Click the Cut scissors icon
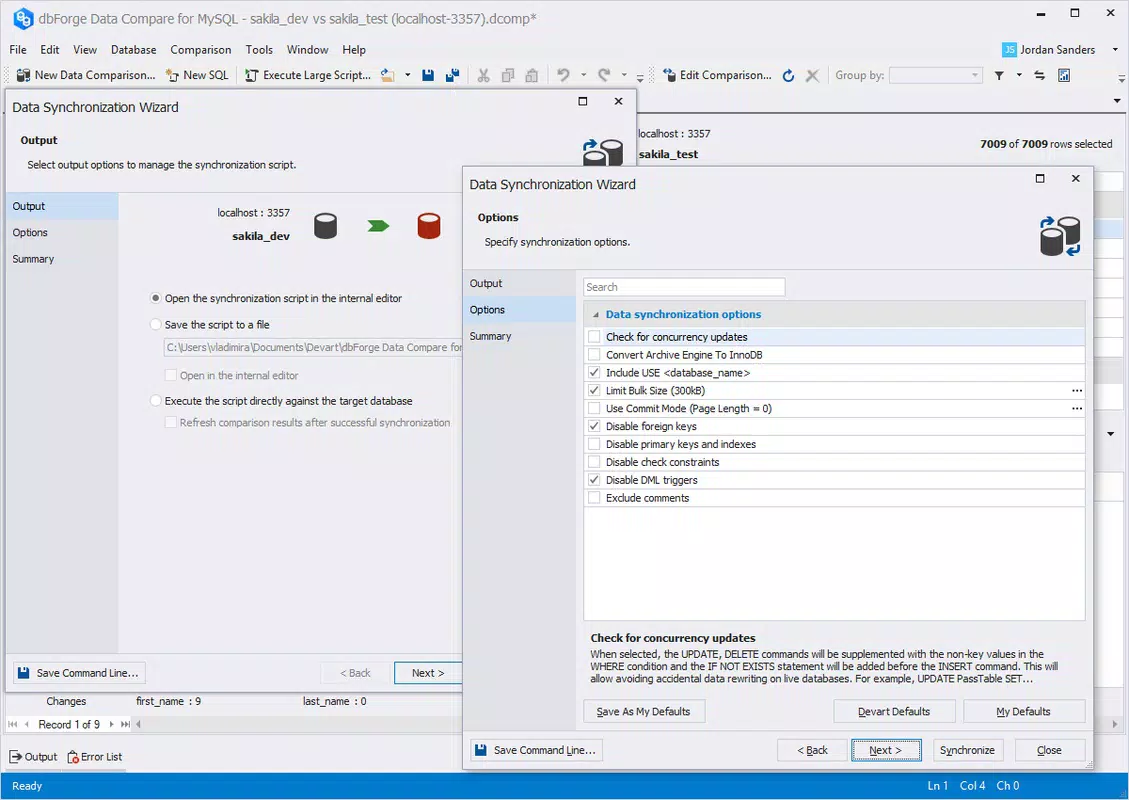This screenshot has width=1129, height=800. (x=483, y=75)
